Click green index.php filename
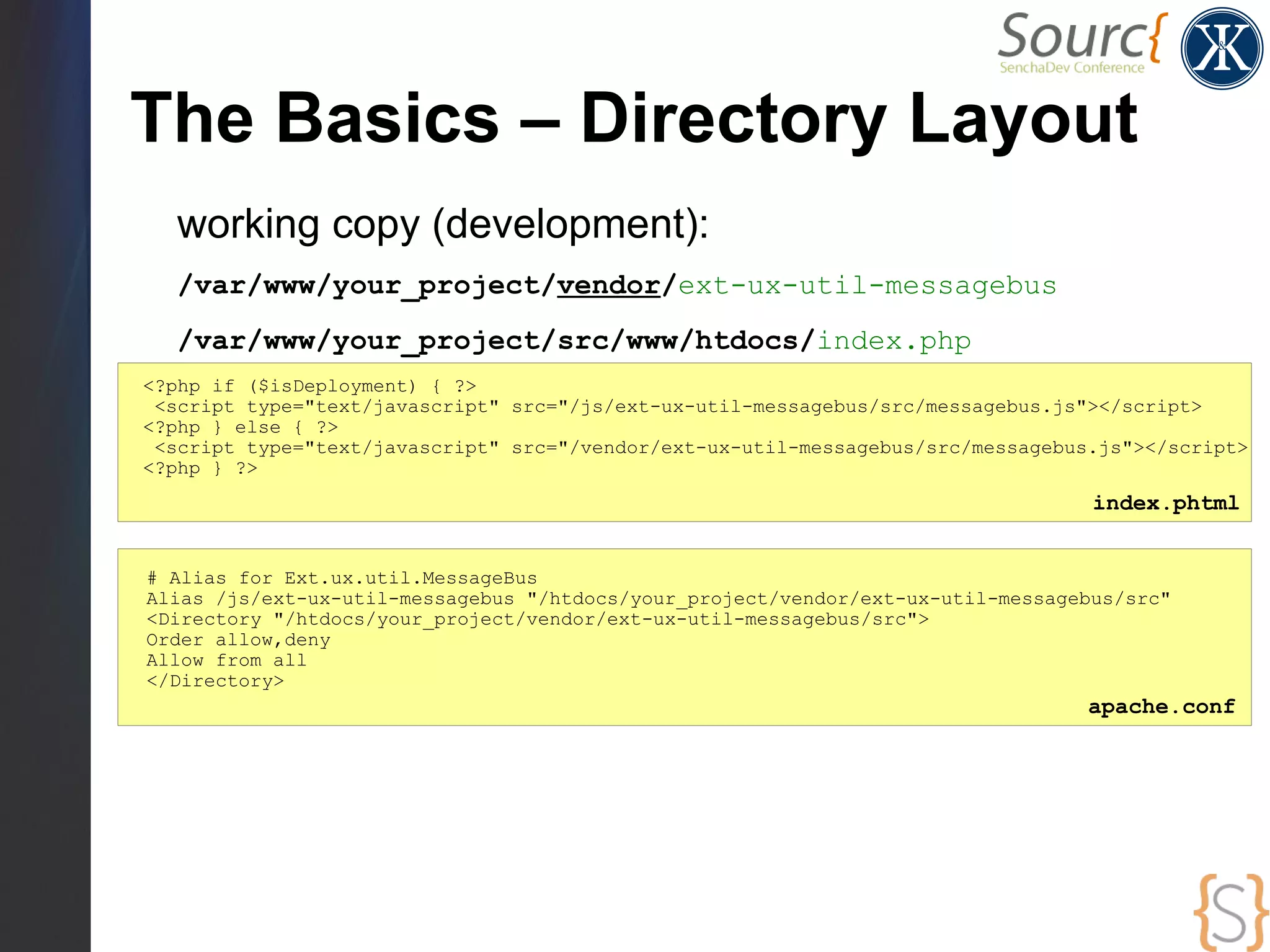 894,341
